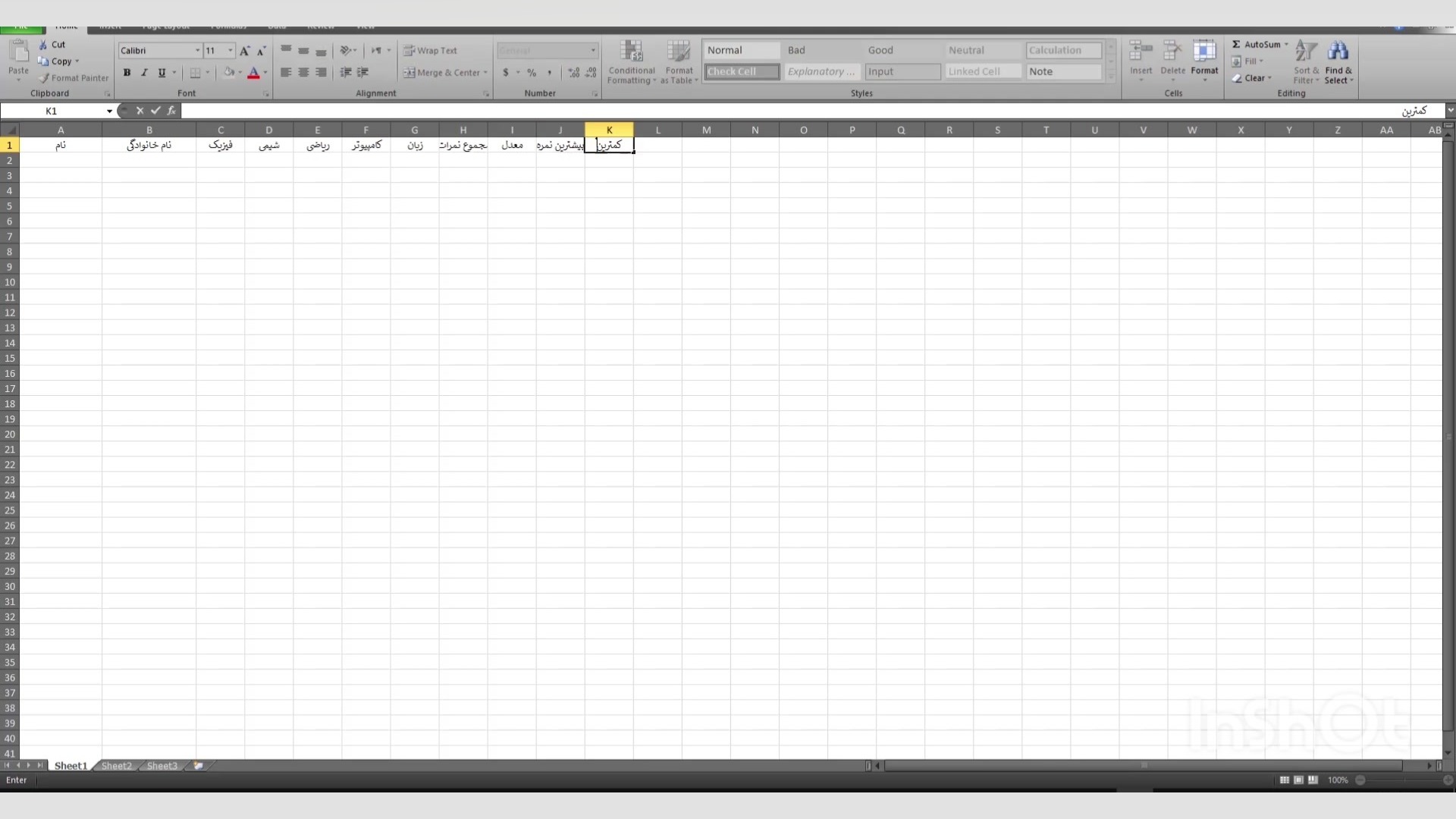
Task: Switch to Normal view in status bar
Action: click(x=1284, y=780)
